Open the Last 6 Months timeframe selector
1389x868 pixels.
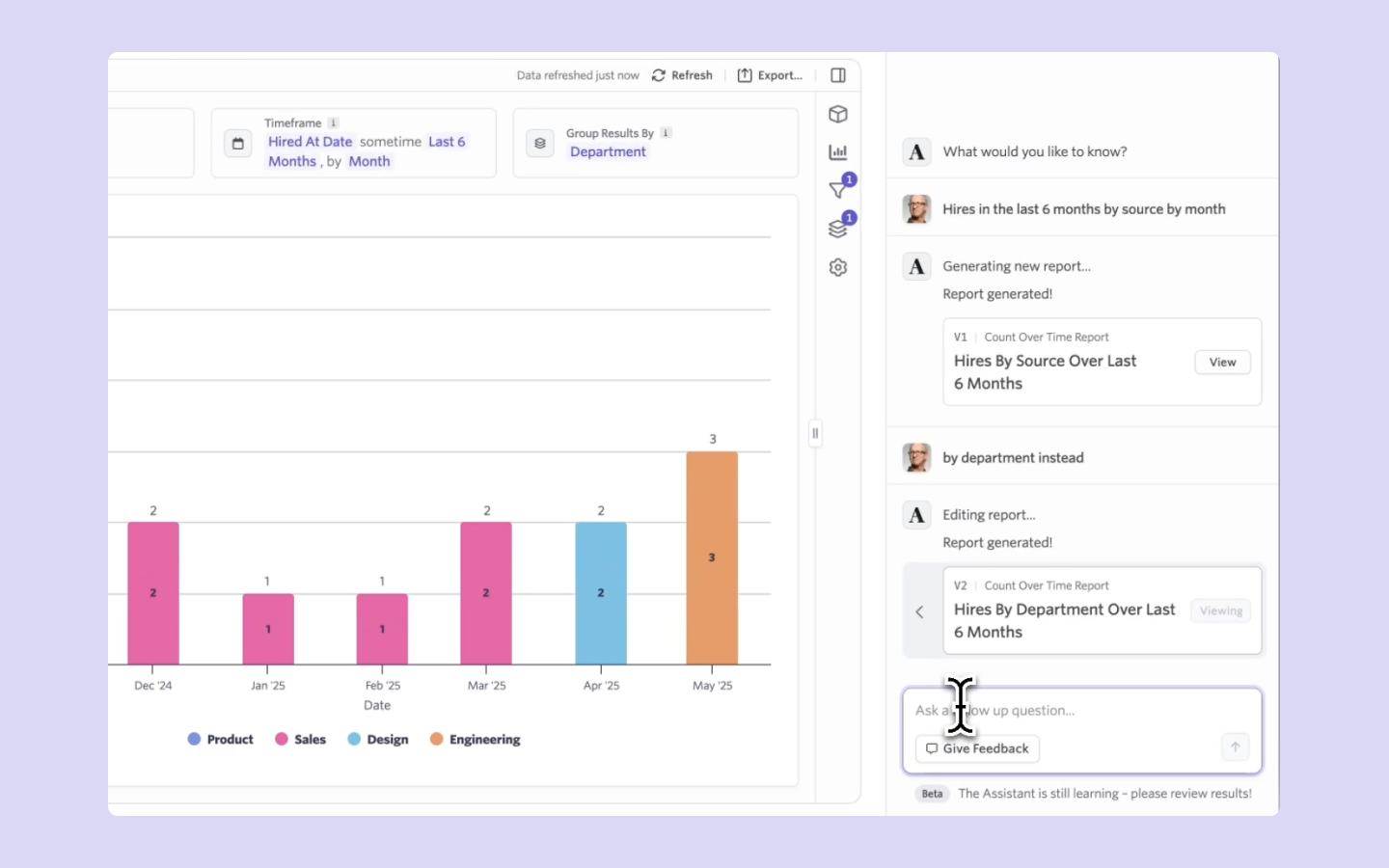(447, 142)
